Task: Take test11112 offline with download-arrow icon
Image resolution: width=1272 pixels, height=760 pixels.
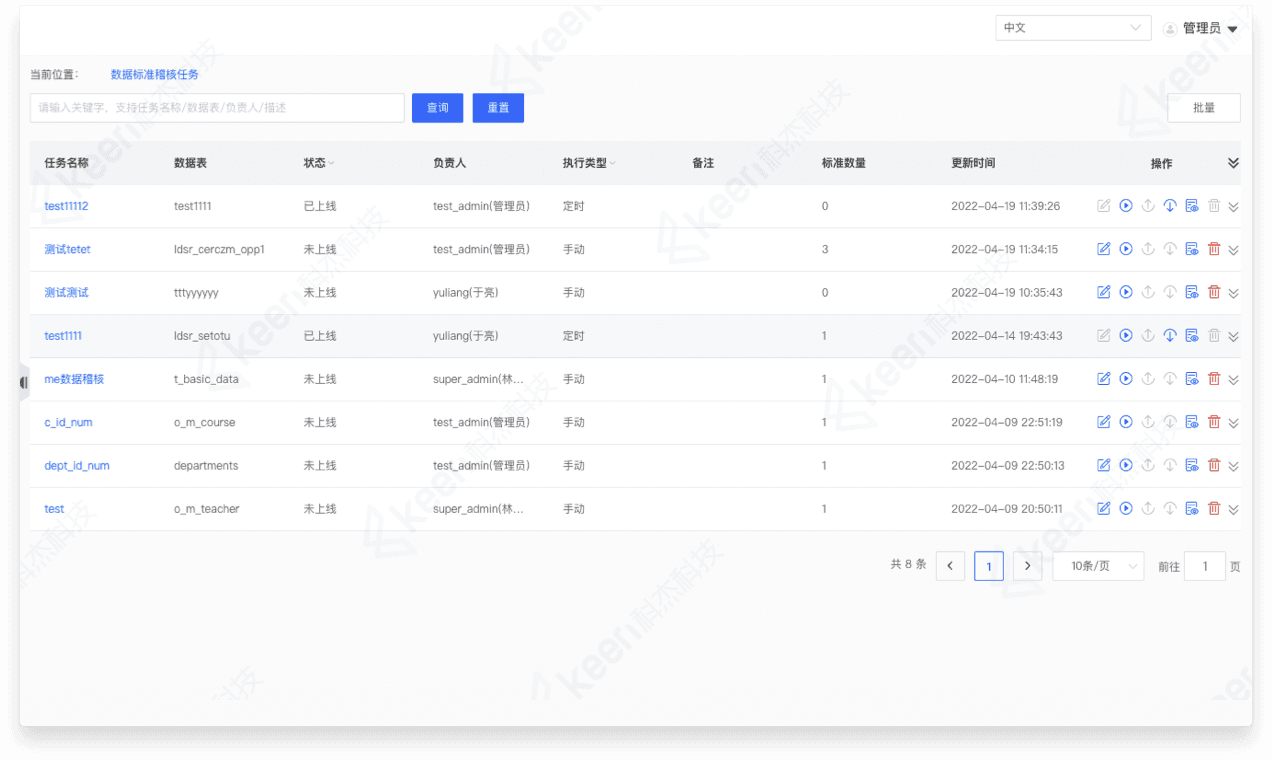Action: pos(1170,206)
